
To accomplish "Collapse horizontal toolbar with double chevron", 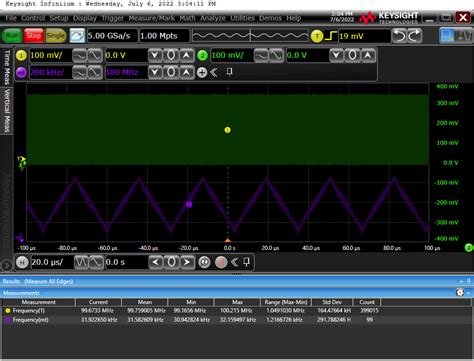I will (x=235, y=262).
